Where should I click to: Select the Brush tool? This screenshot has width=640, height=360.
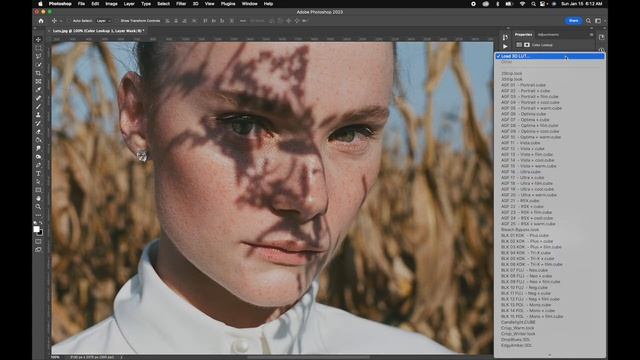[x=38, y=107]
